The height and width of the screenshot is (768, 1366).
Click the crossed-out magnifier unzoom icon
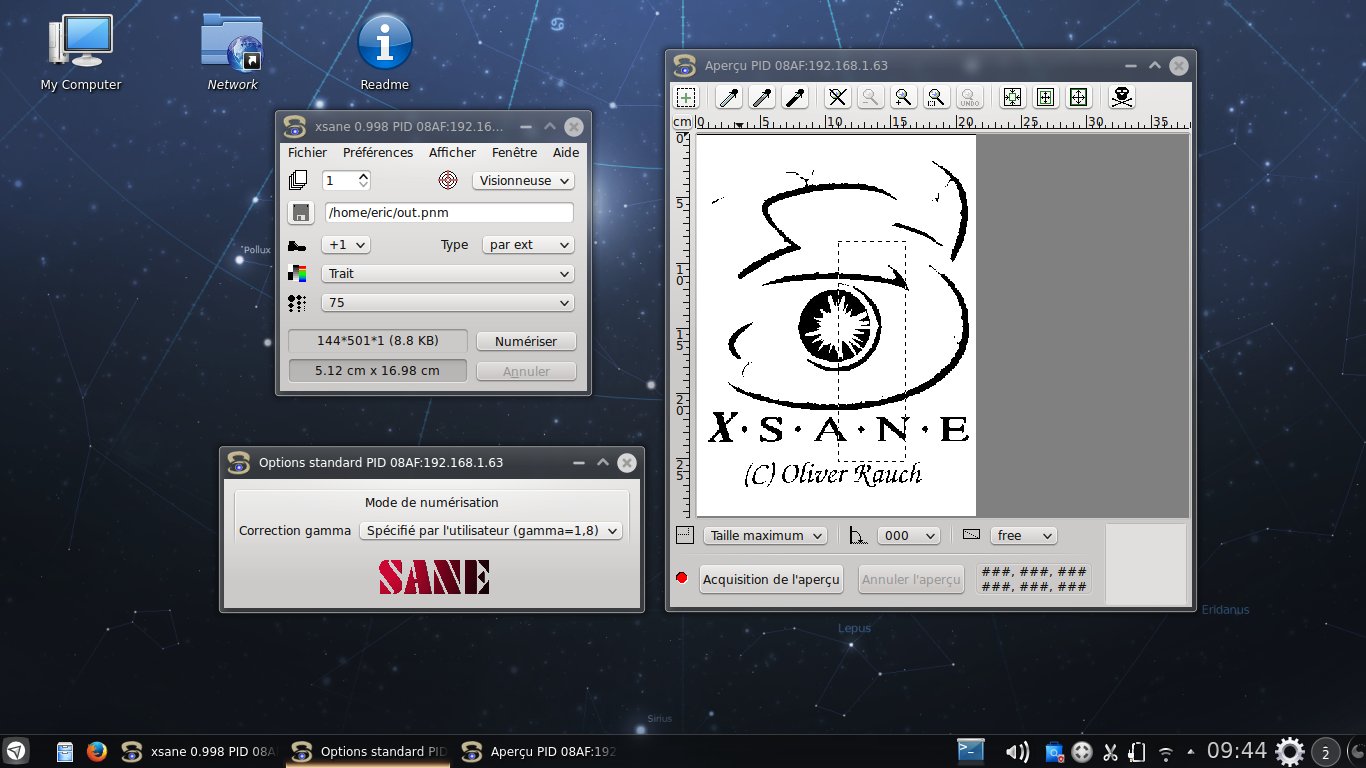pyautogui.click(x=838, y=97)
